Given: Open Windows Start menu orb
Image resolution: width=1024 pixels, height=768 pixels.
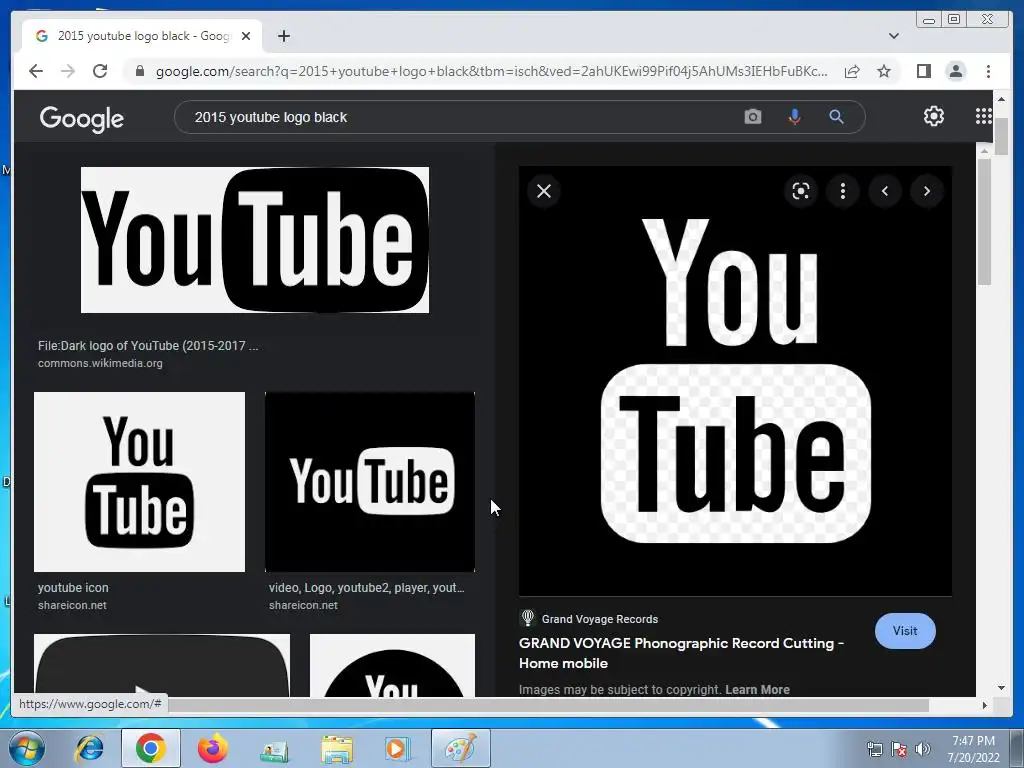Looking at the screenshot, I should click(x=27, y=748).
